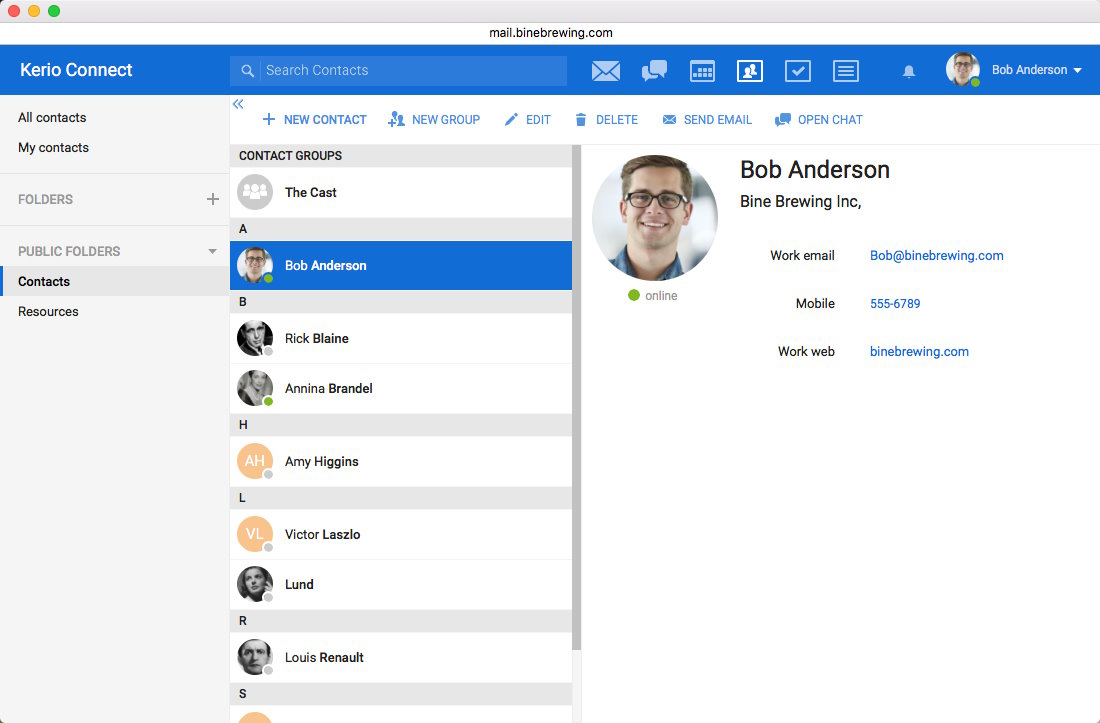Open Bob Anderson user menu dropdown
This screenshot has height=723, width=1100.
click(1037, 70)
